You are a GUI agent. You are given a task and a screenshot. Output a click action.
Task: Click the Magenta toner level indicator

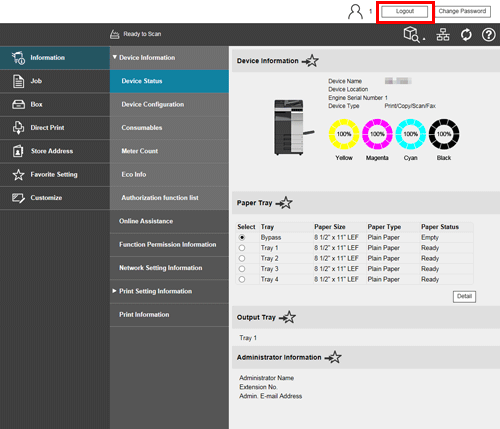377,134
